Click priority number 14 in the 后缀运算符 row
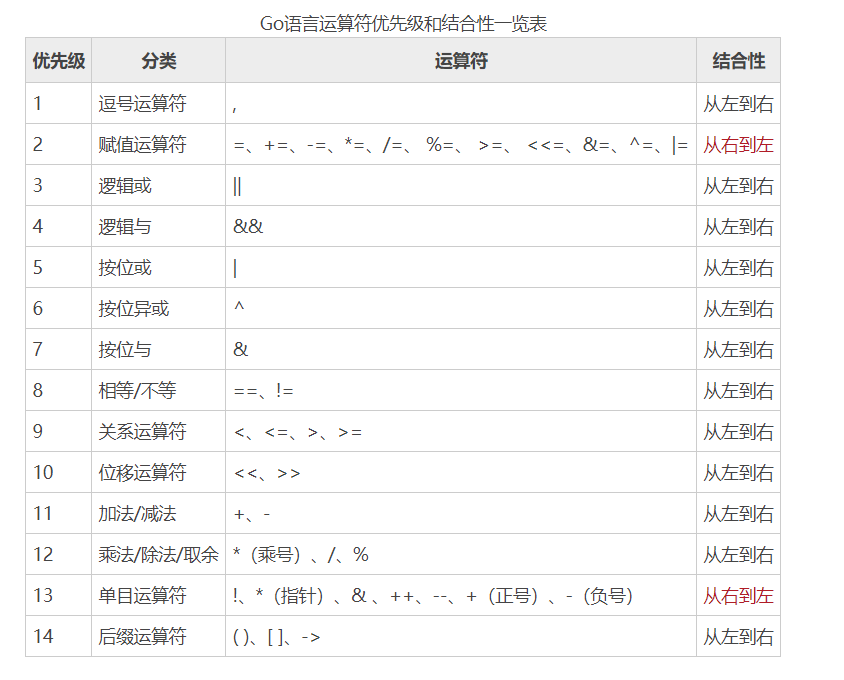Screen dimensions: 844x680 pos(43,636)
